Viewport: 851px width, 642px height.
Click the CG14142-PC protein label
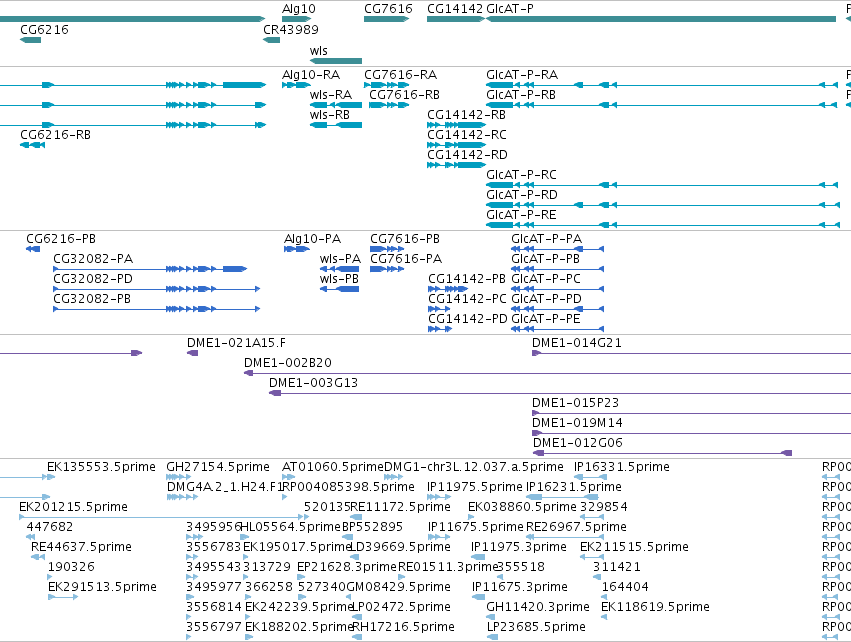[467, 298]
